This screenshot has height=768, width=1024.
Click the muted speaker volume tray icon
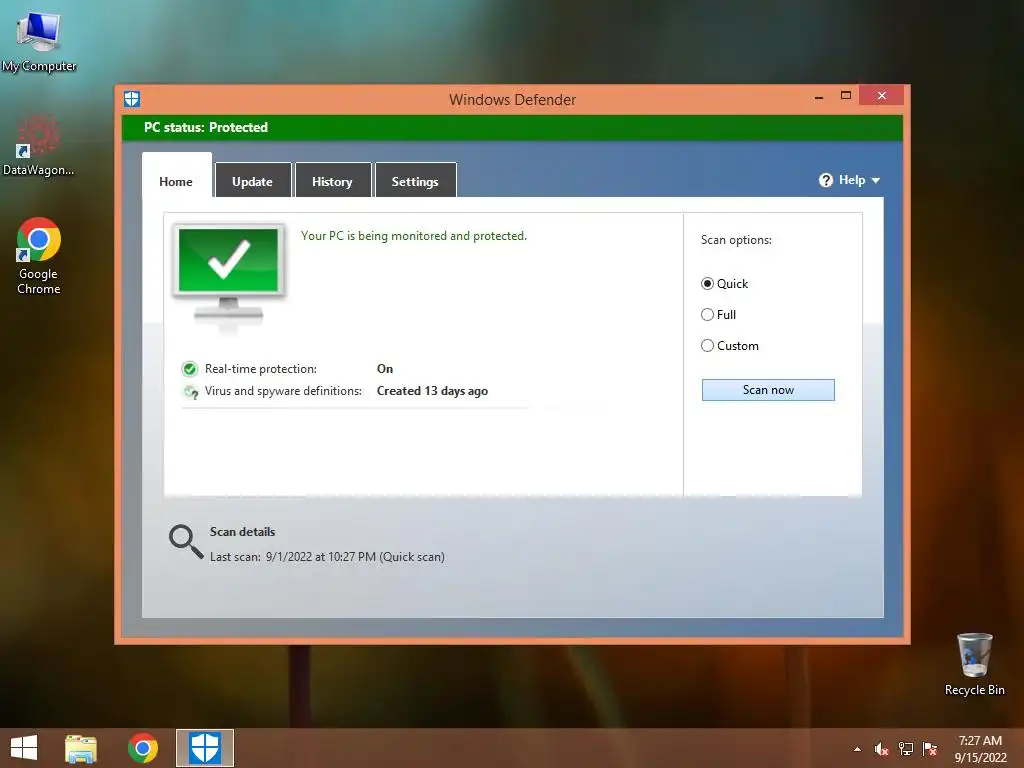(881, 749)
